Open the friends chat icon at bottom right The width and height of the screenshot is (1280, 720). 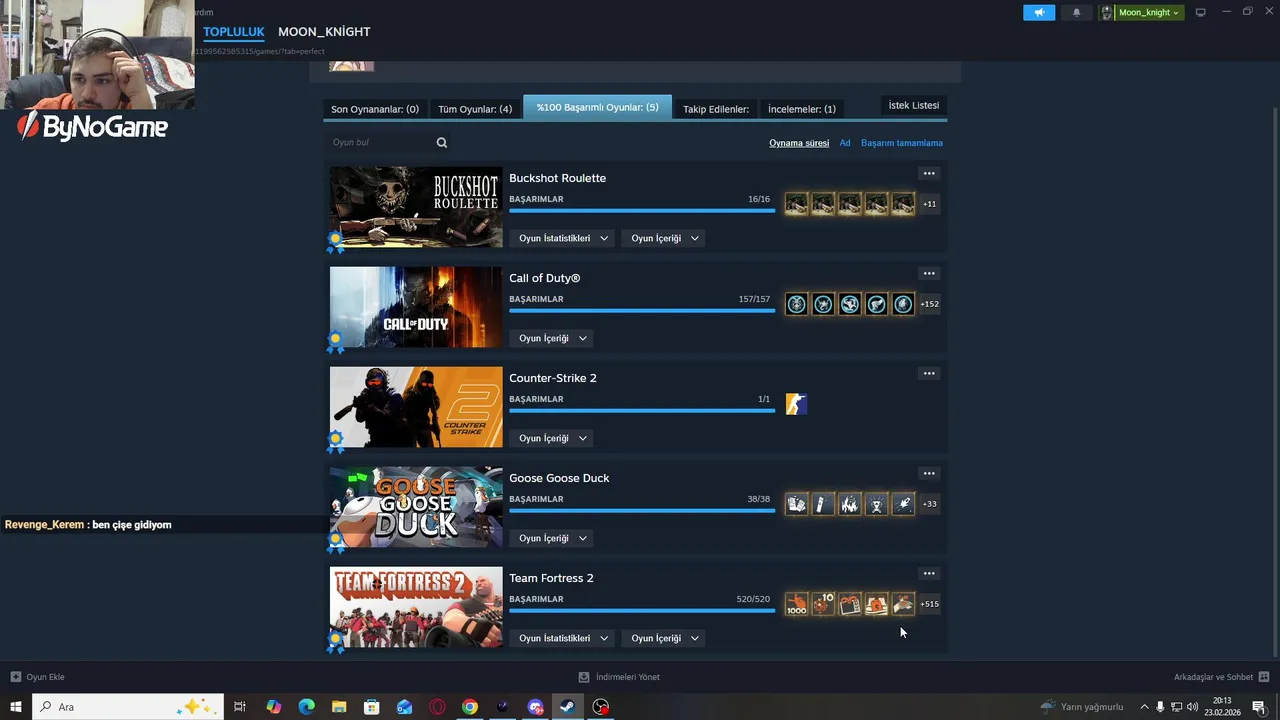1264,677
